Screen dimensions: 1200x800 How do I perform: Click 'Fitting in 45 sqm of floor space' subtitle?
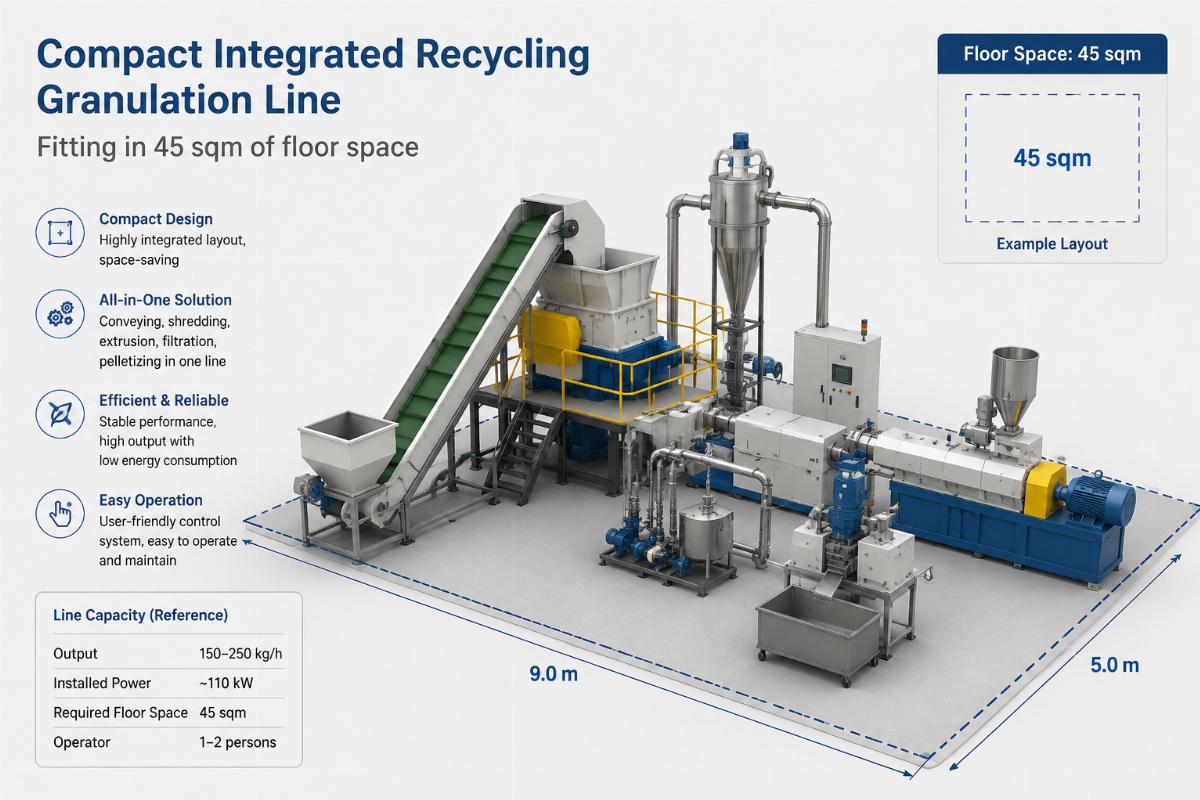click(227, 148)
